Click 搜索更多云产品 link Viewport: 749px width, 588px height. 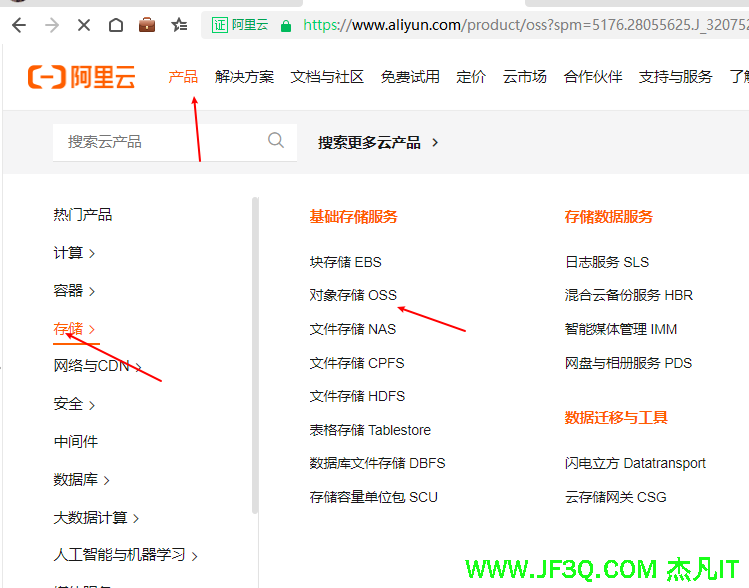378,142
